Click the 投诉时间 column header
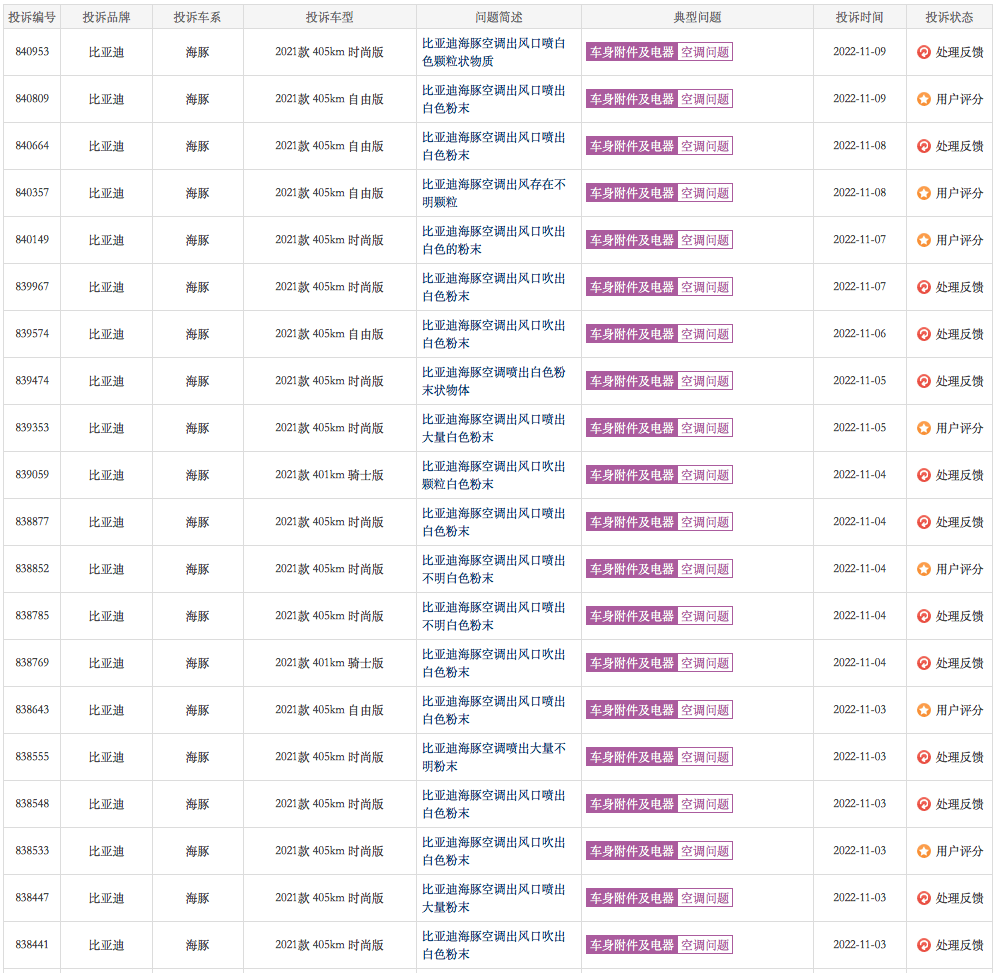This screenshot has width=998, height=973. tap(859, 17)
